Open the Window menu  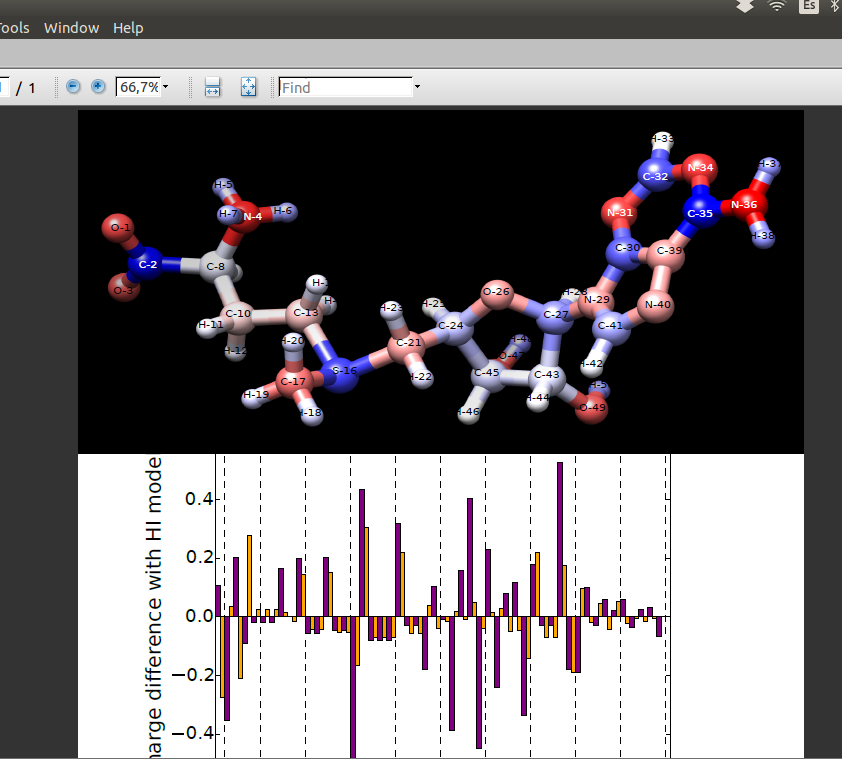(71, 28)
